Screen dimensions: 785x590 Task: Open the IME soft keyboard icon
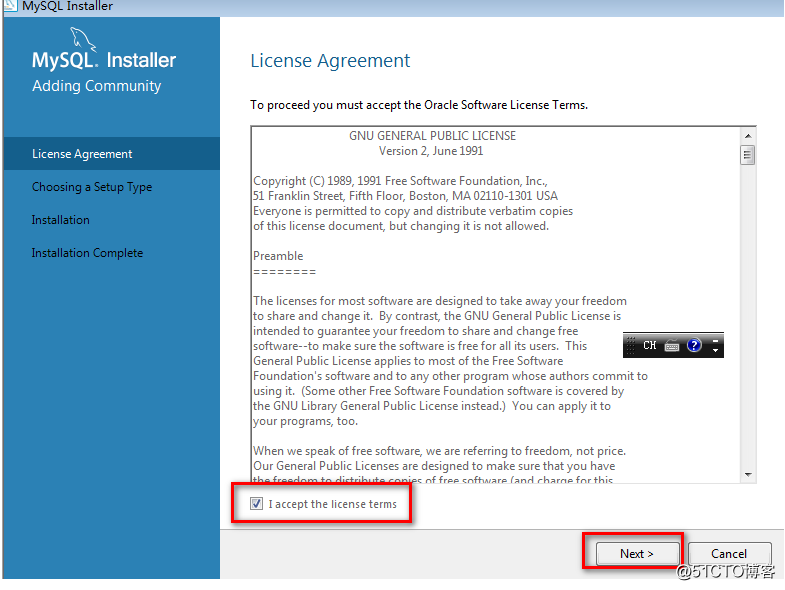672,345
